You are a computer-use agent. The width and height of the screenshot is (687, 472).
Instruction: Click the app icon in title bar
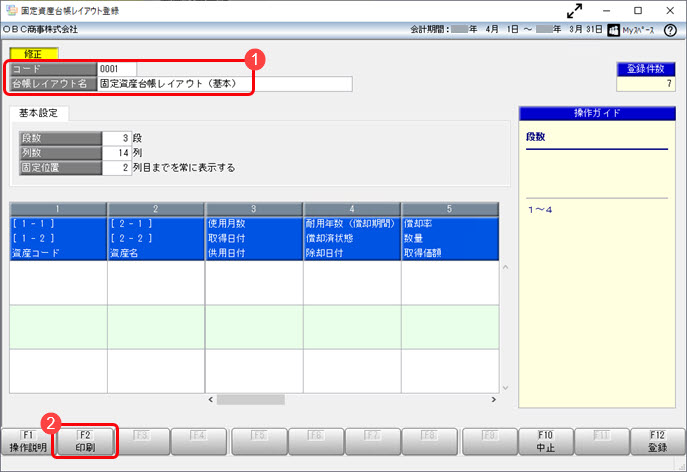[x=9, y=10]
